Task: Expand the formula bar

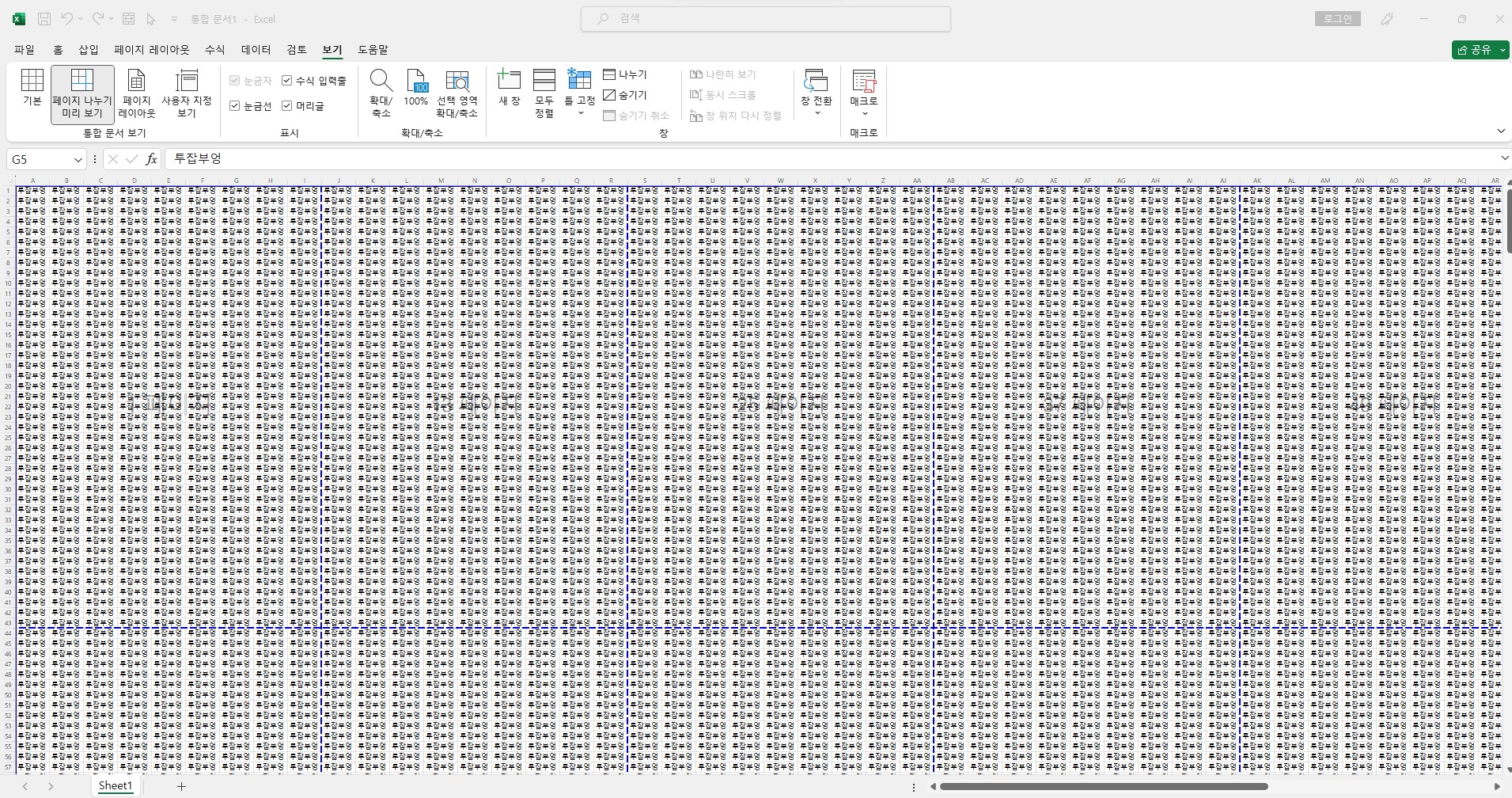Action: 1504,159
